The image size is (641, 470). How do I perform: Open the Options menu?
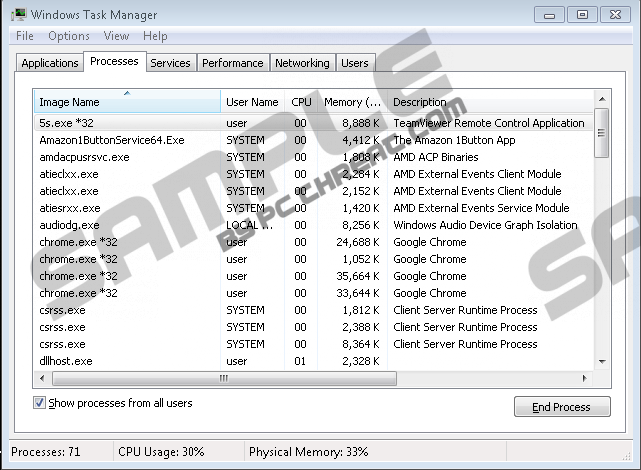tap(69, 36)
